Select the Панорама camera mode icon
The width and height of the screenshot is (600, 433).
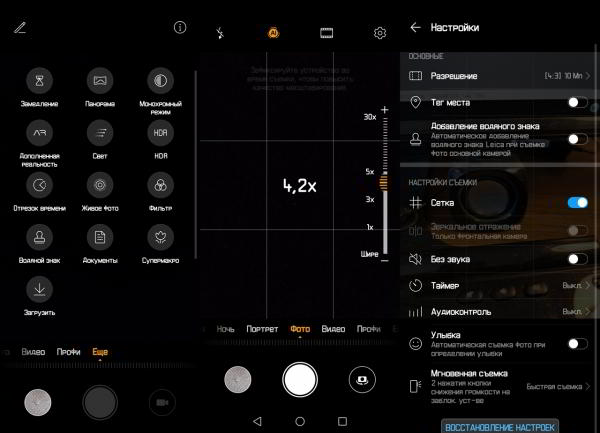coord(100,80)
